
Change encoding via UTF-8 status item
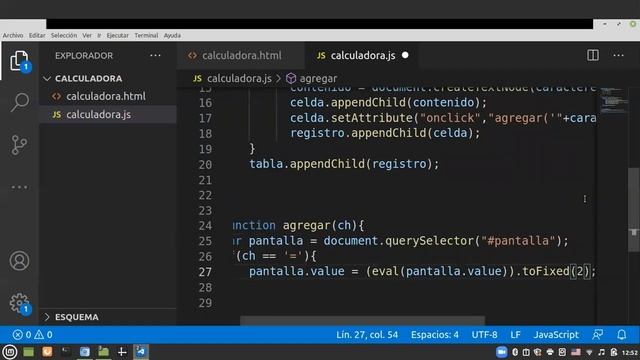coord(484,335)
